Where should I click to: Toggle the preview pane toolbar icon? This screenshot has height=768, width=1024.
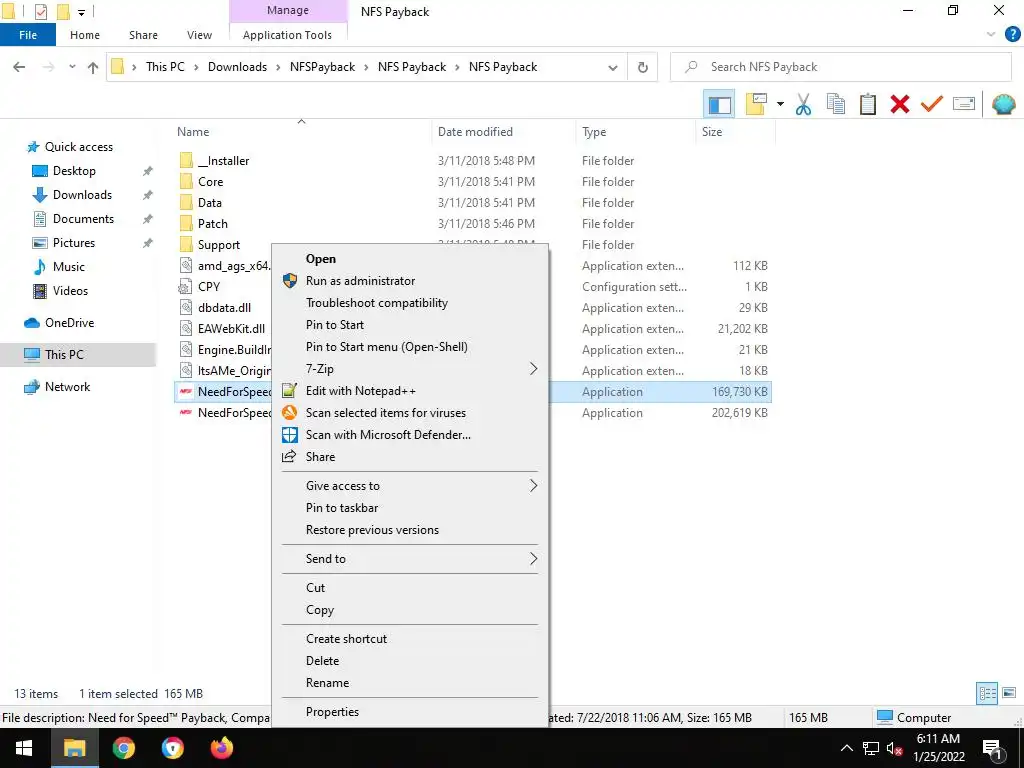click(x=719, y=104)
